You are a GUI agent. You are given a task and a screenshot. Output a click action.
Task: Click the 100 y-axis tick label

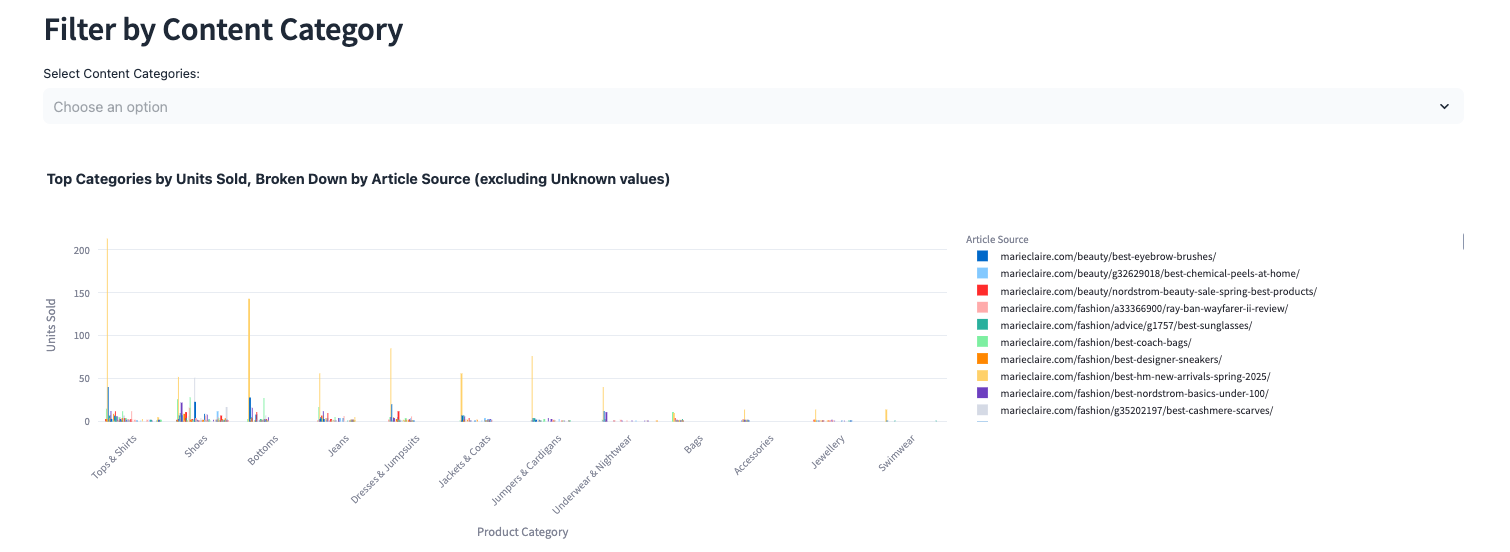pos(82,336)
